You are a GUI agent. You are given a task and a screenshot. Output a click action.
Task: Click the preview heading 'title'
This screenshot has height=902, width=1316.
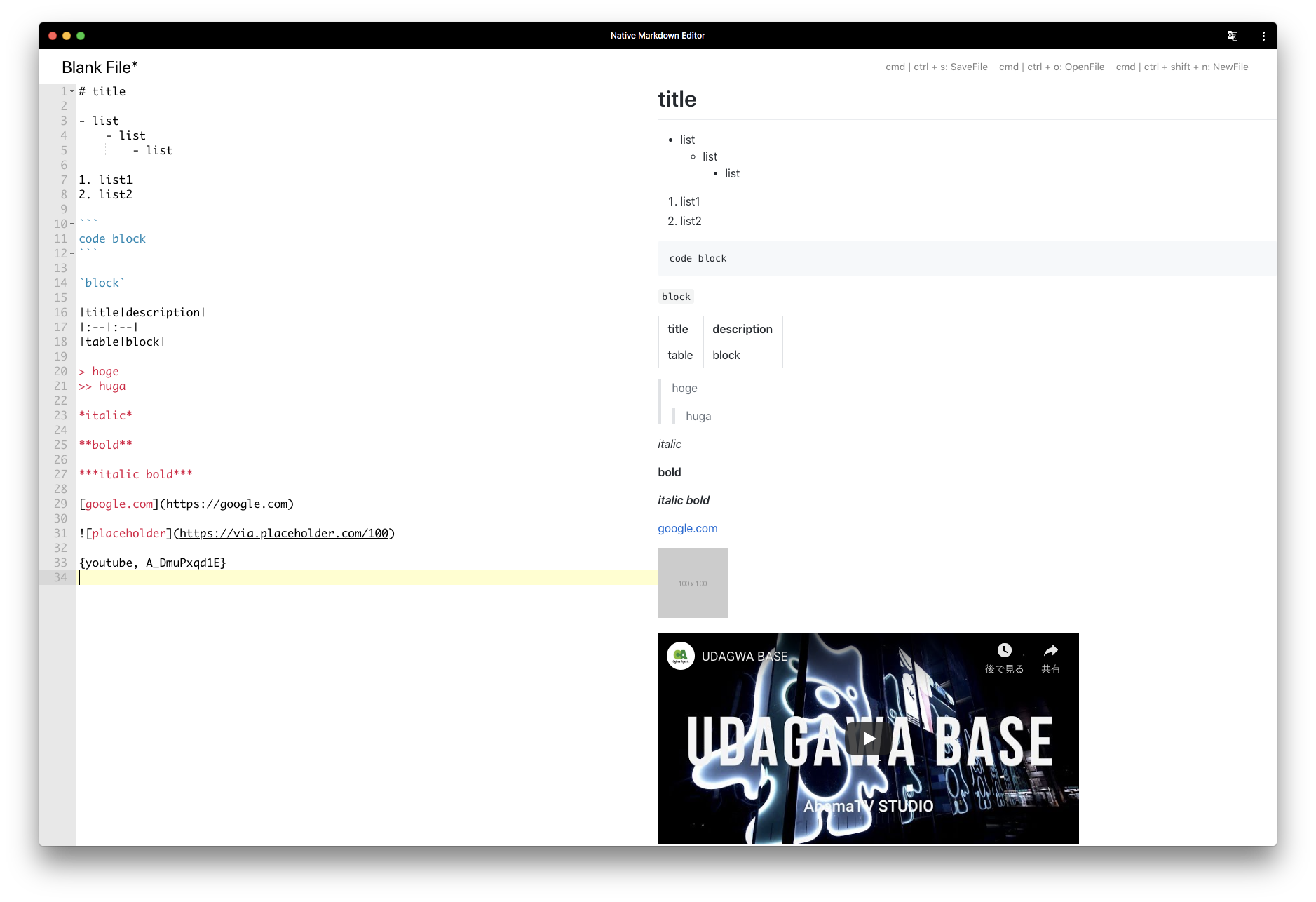pos(677,100)
